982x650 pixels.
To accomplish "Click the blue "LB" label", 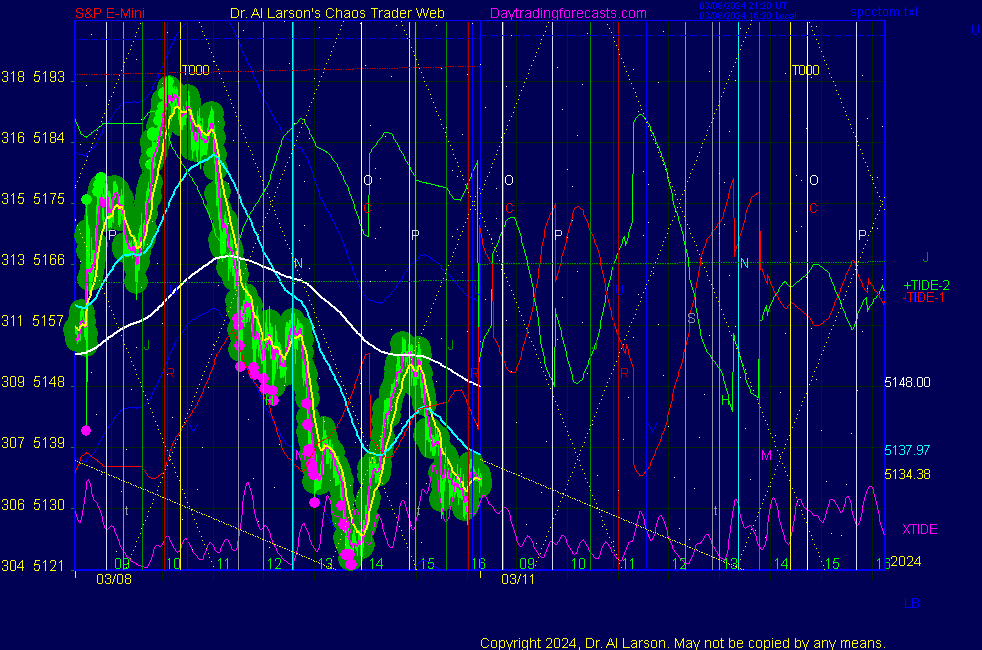I will 911,604.
